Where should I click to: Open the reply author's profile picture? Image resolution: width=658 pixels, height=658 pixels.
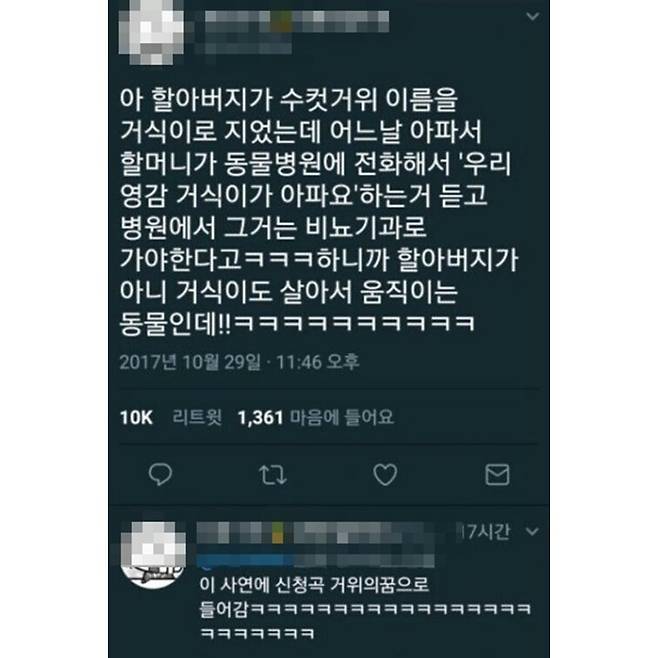tap(153, 555)
